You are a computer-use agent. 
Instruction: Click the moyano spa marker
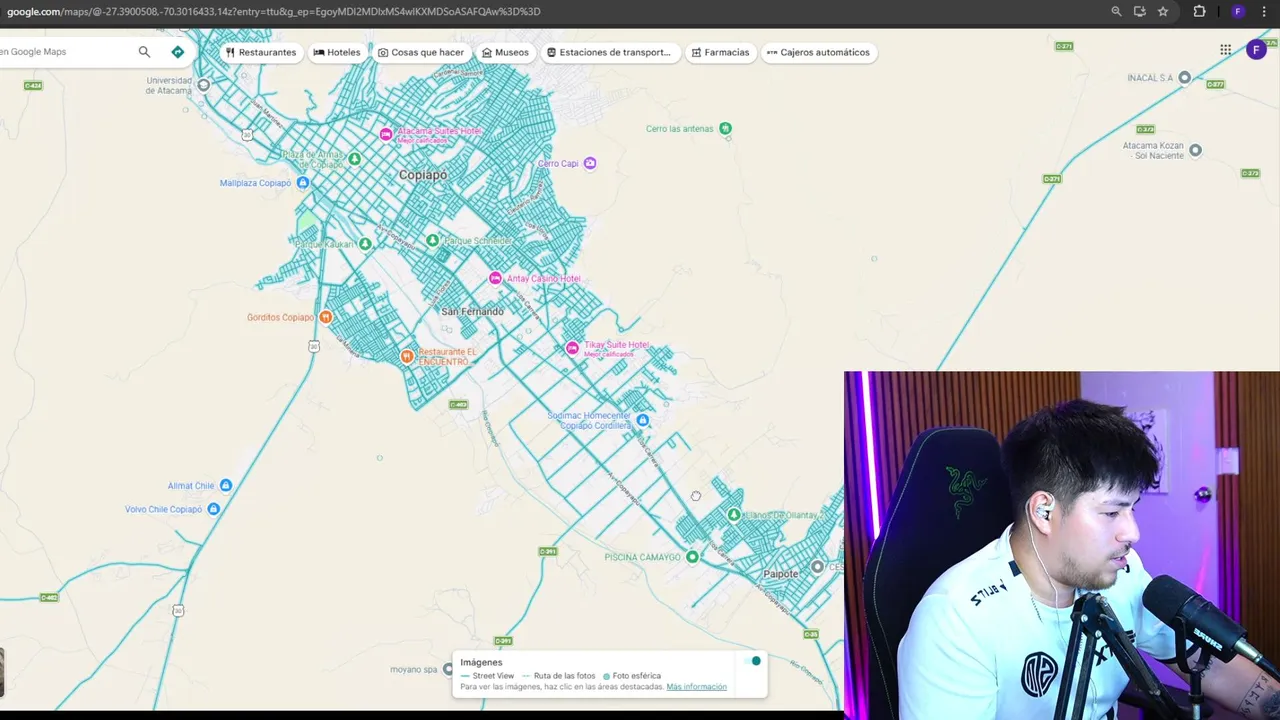[448, 669]
